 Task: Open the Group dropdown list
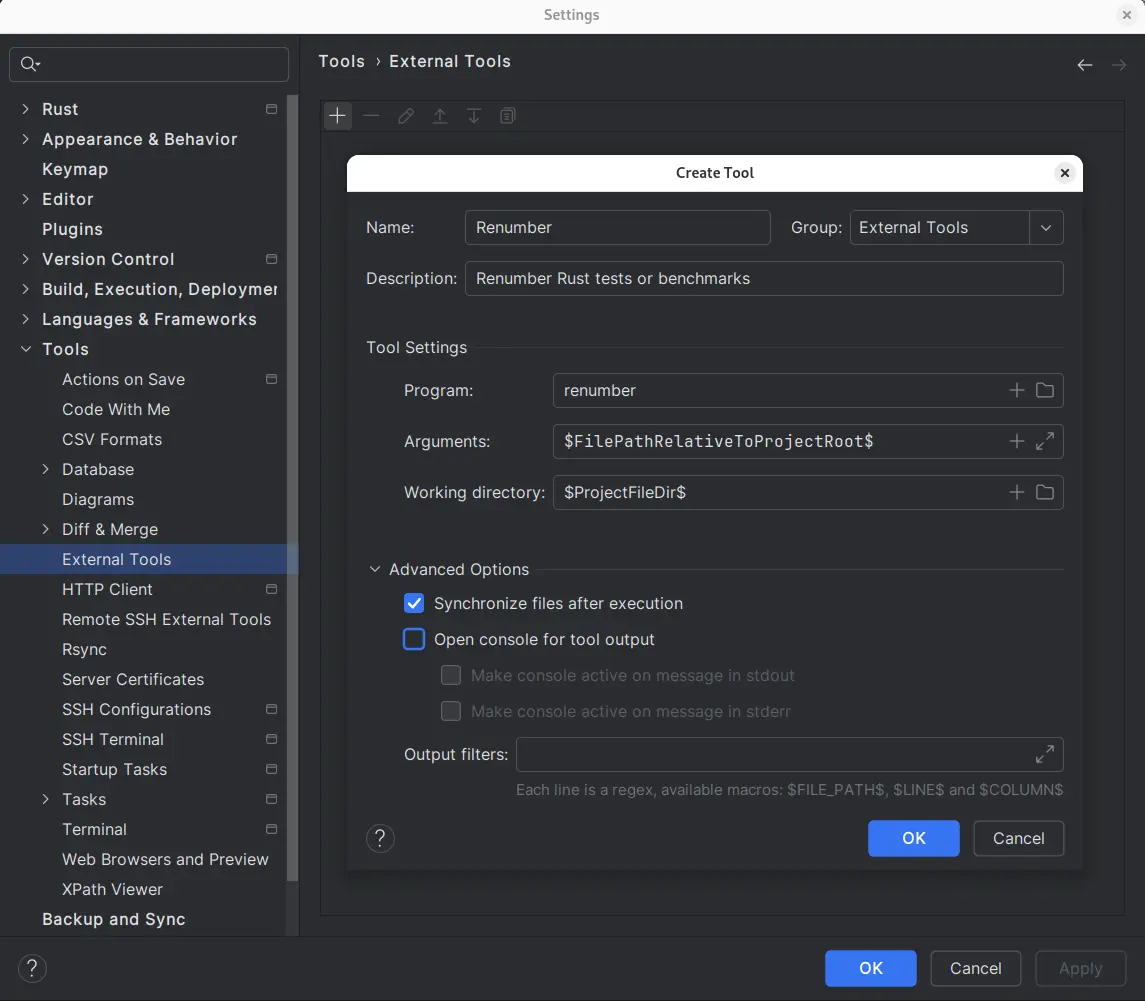pyautogui.click(x=1046, y=227)
